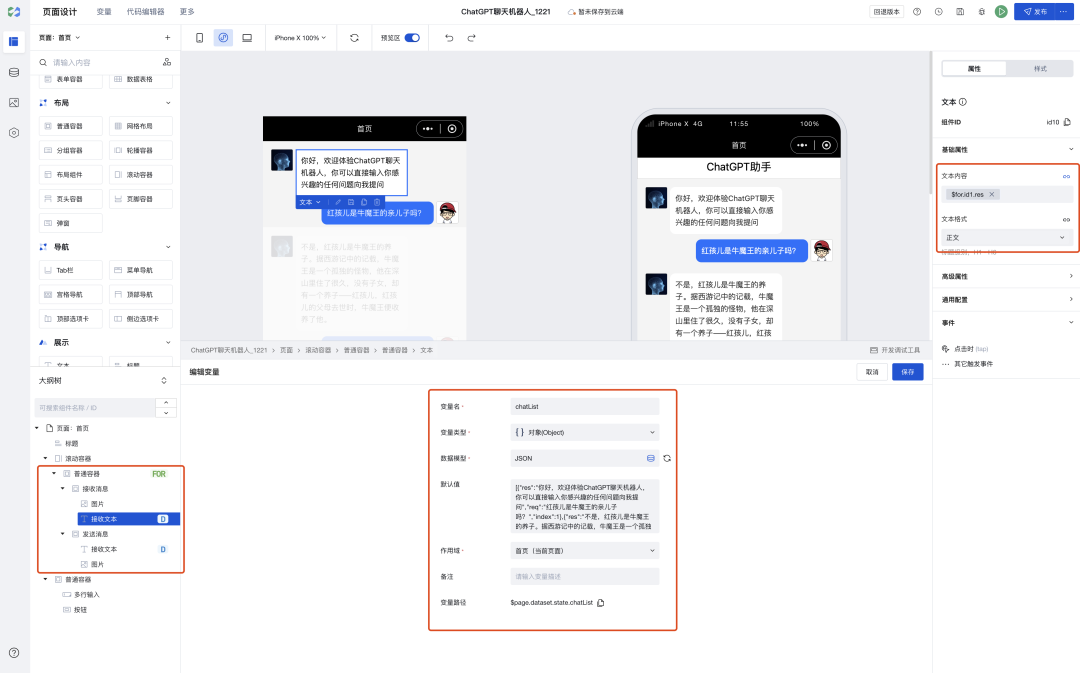Click the redo arrow icon
Image resolution: width=1080 pixels, height=673 pixels.
coord(471,37)
